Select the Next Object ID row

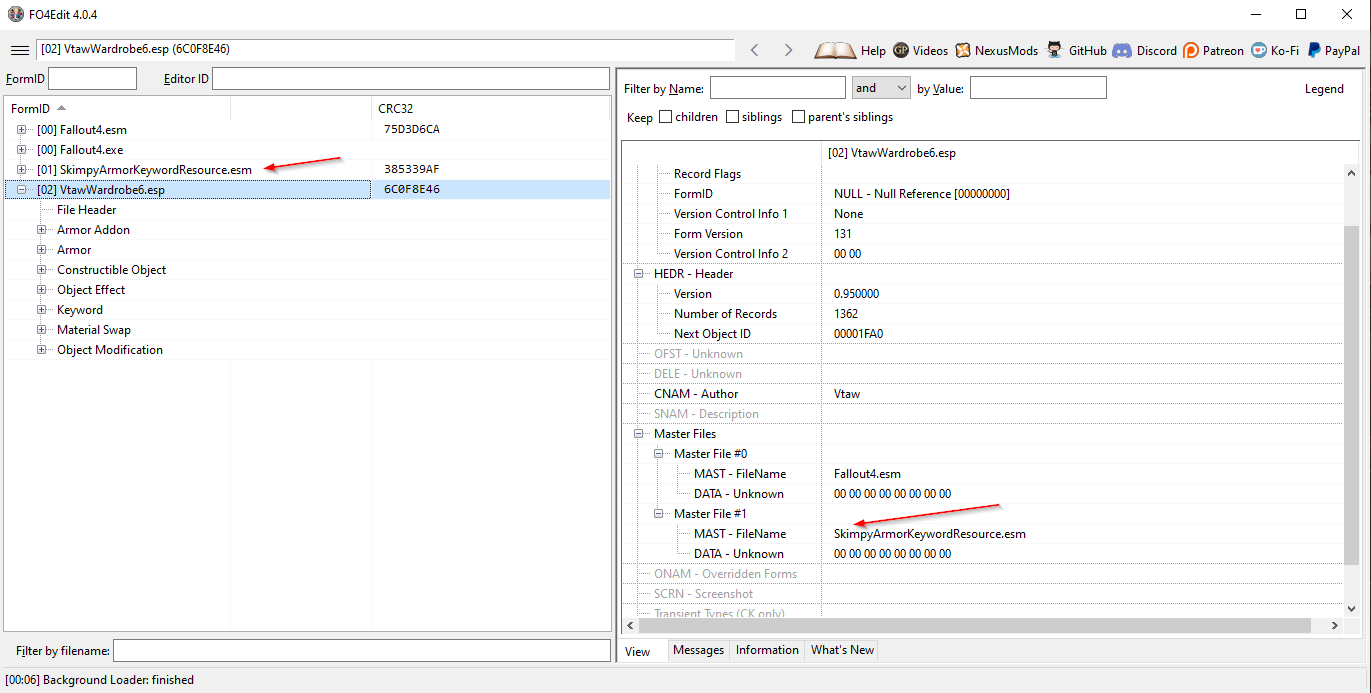click(x=982, y=334)
